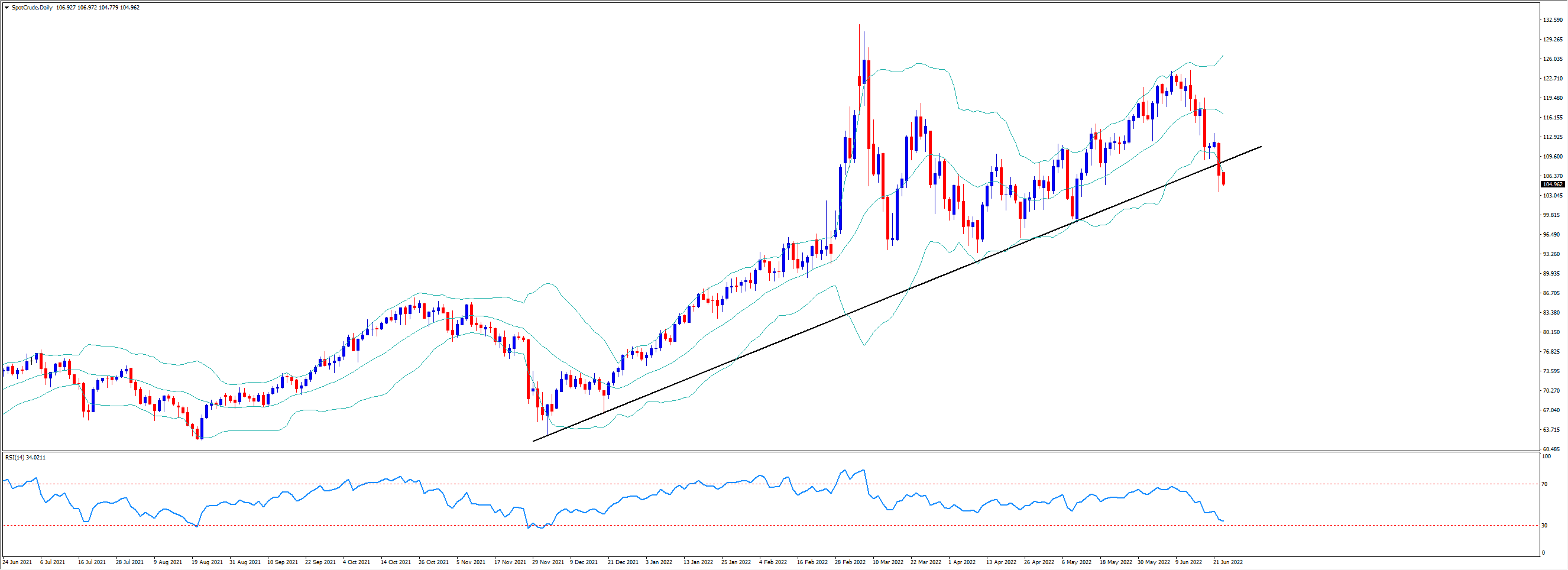Viewport: 1568px width, 570px height.
Task: Click the 132.590 label on price axis
Action: [1551, 20]
